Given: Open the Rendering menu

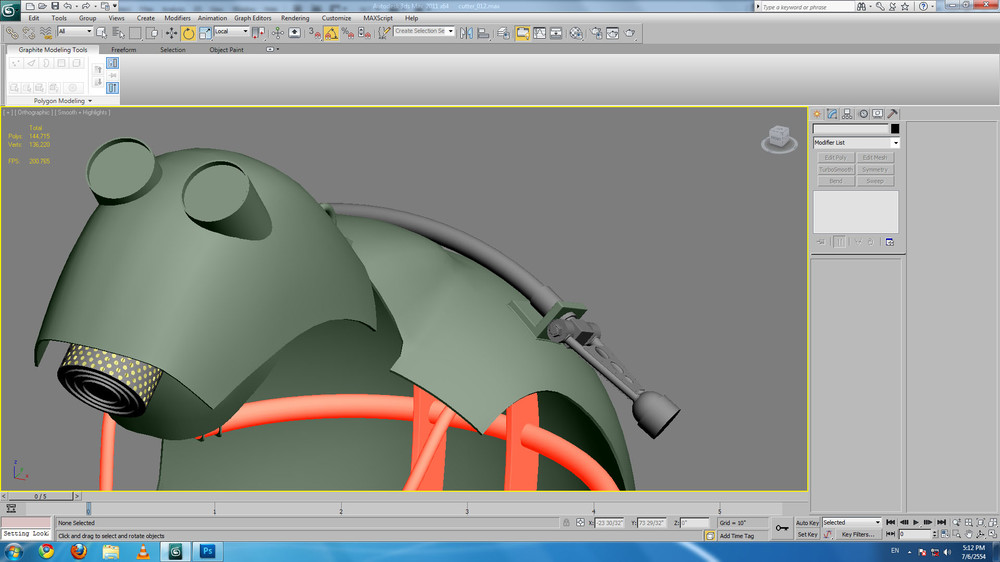Looking at the screenshot, I should tap(295, 18).
